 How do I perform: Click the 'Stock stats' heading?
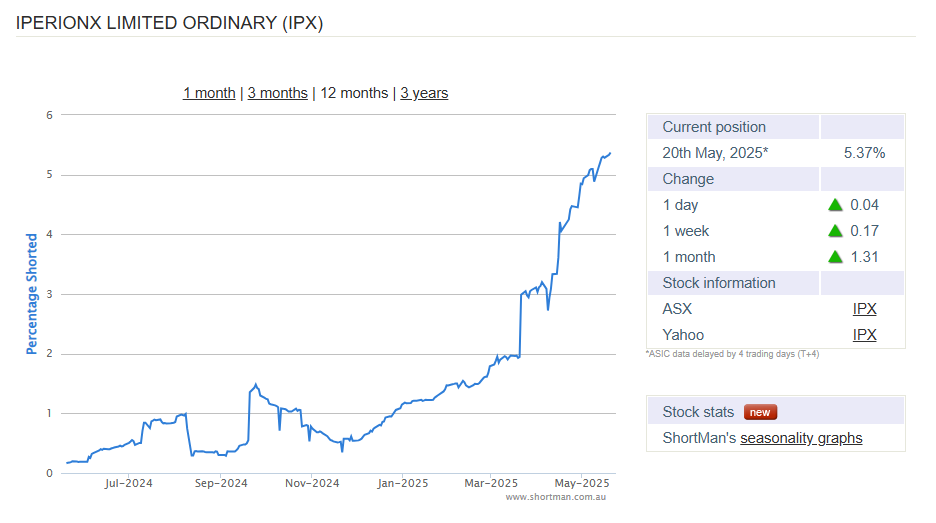[698, 412]
